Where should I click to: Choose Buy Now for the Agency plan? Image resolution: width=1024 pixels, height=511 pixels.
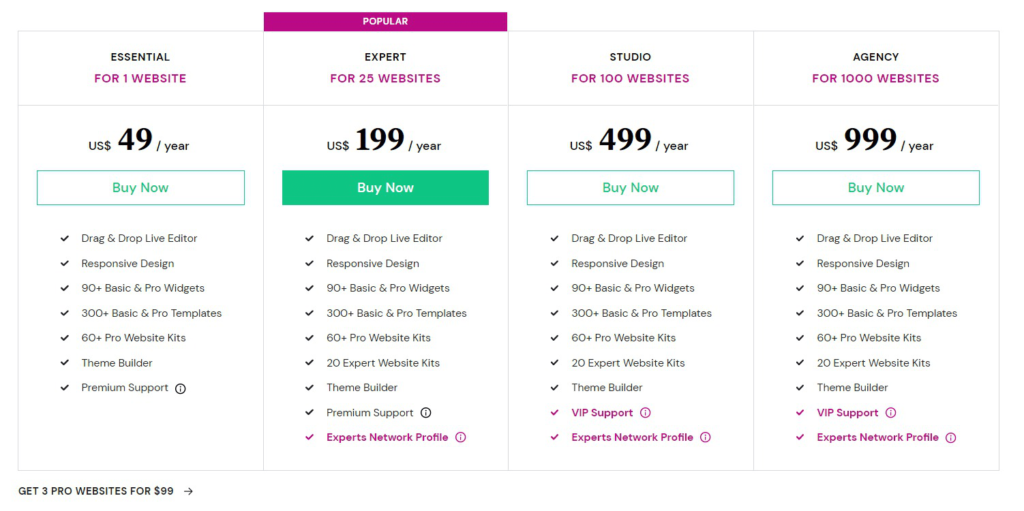point(876,188)
